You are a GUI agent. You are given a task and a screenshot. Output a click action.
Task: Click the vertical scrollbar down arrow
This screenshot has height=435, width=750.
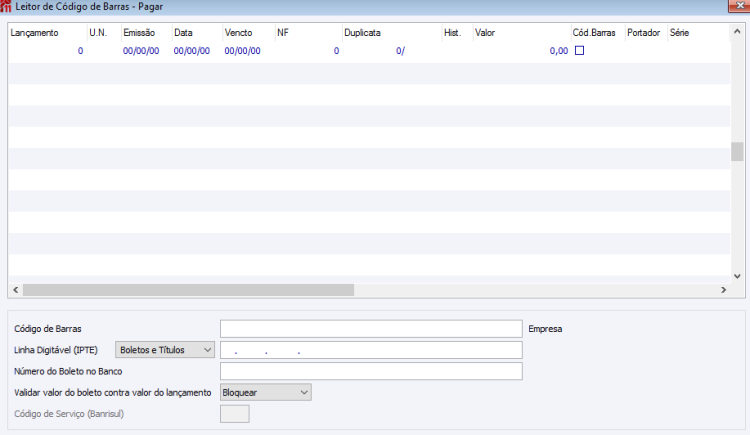click(737, 276)
